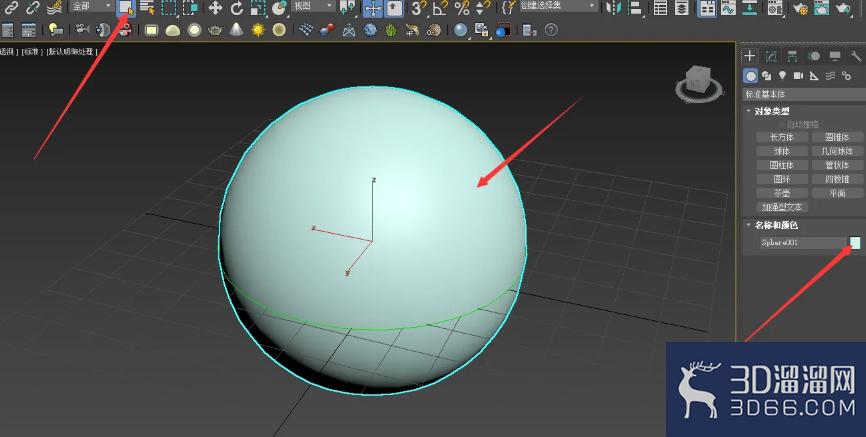Click the Edit Named Selection Sets icon
Screen dimensions: 866x437
[x=508, y=8]
